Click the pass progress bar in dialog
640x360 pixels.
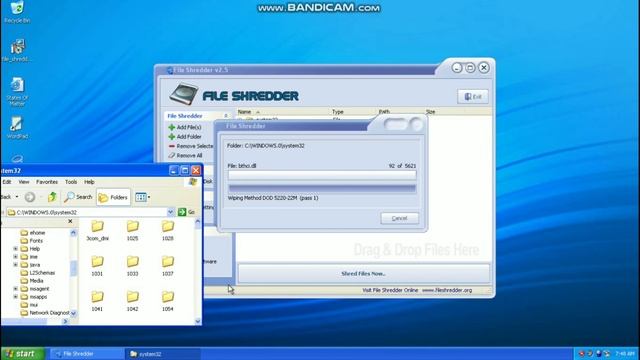click(x=322, y=189)
